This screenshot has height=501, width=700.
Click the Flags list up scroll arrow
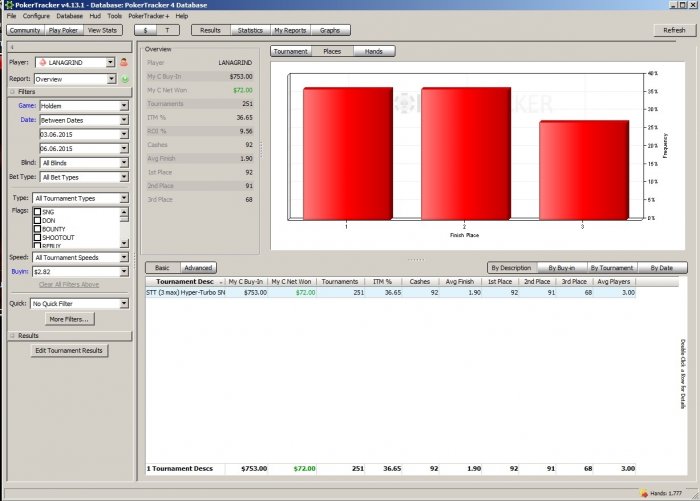[125, 212]
